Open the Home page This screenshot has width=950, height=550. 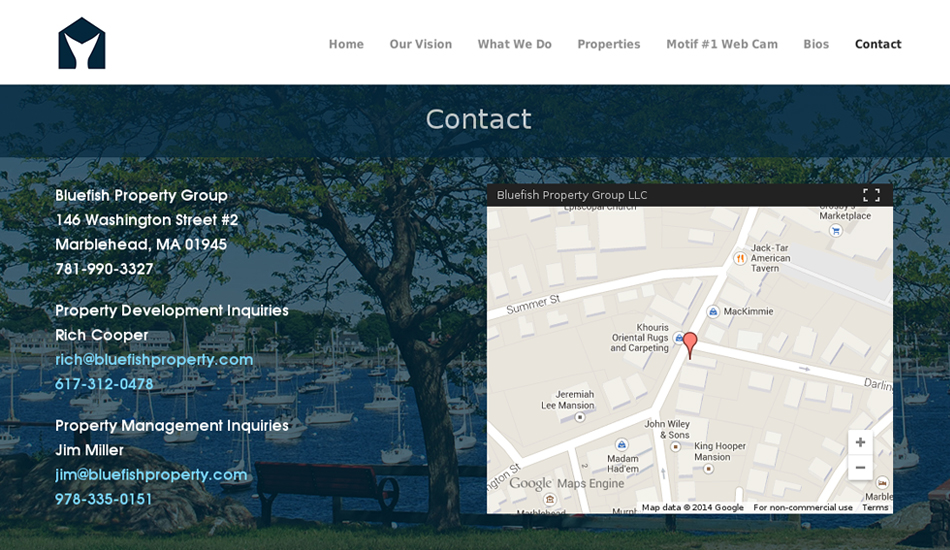[346, 44]
